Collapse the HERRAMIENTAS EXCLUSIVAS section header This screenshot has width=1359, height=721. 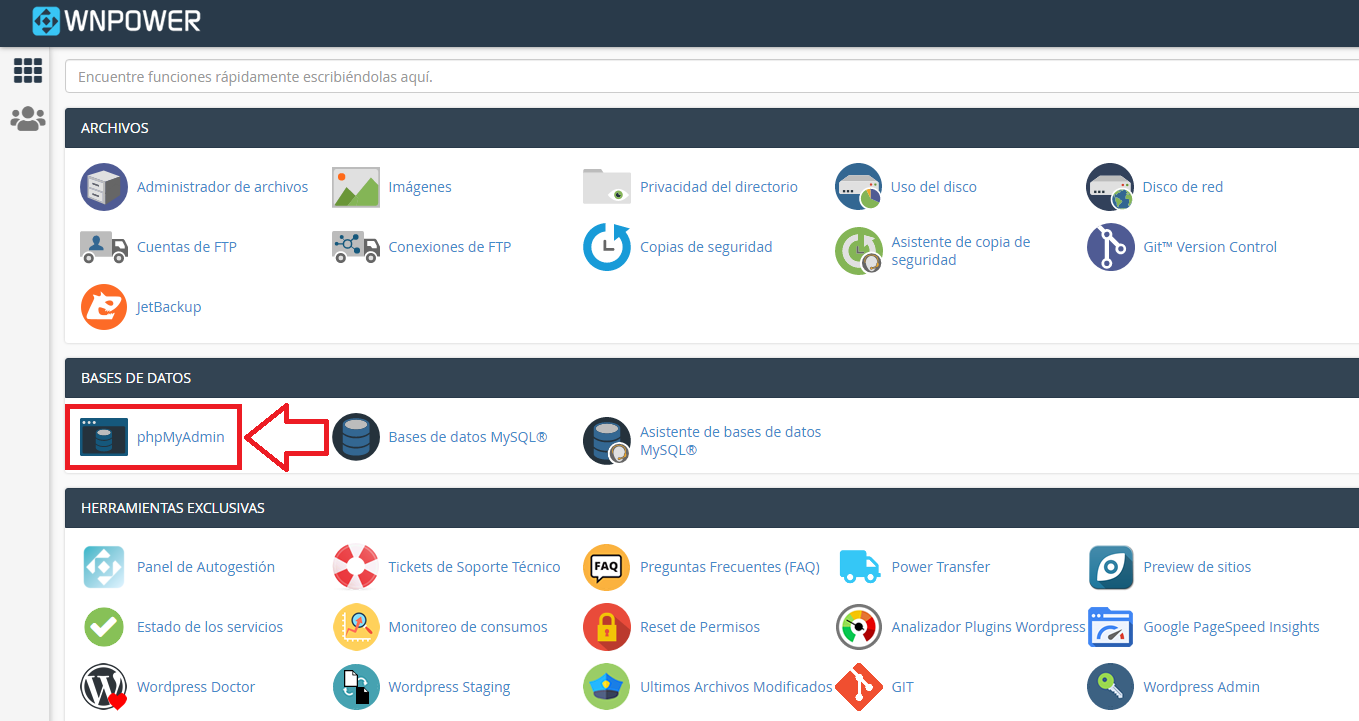[x=711, y=508]
